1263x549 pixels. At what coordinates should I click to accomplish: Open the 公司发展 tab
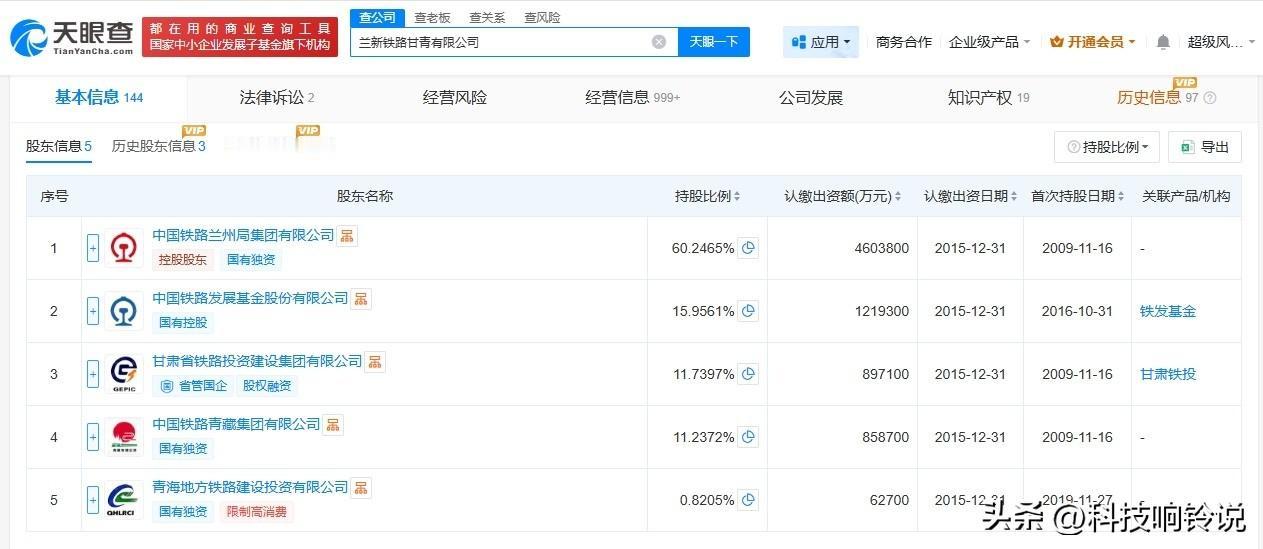pyautogui.click(x=811, y=97)
